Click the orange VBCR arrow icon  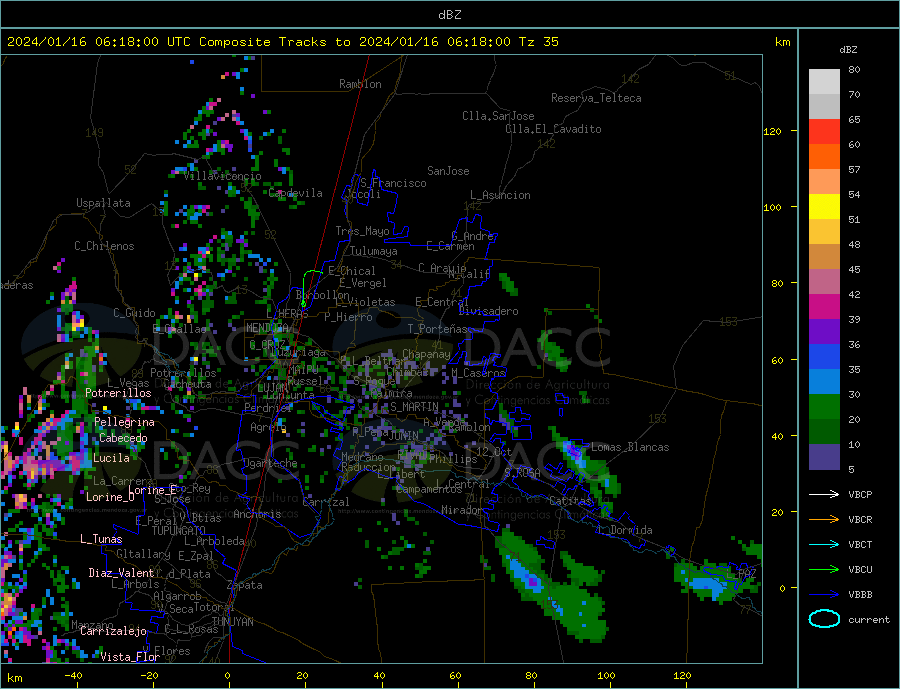coord(824,520)
